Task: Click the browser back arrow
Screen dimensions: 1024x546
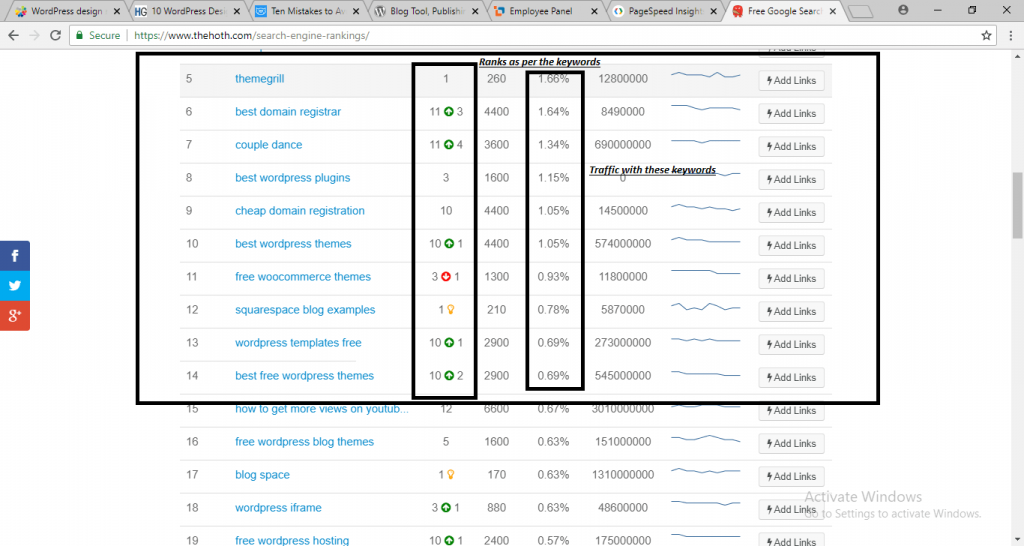Action: [13, 35]
